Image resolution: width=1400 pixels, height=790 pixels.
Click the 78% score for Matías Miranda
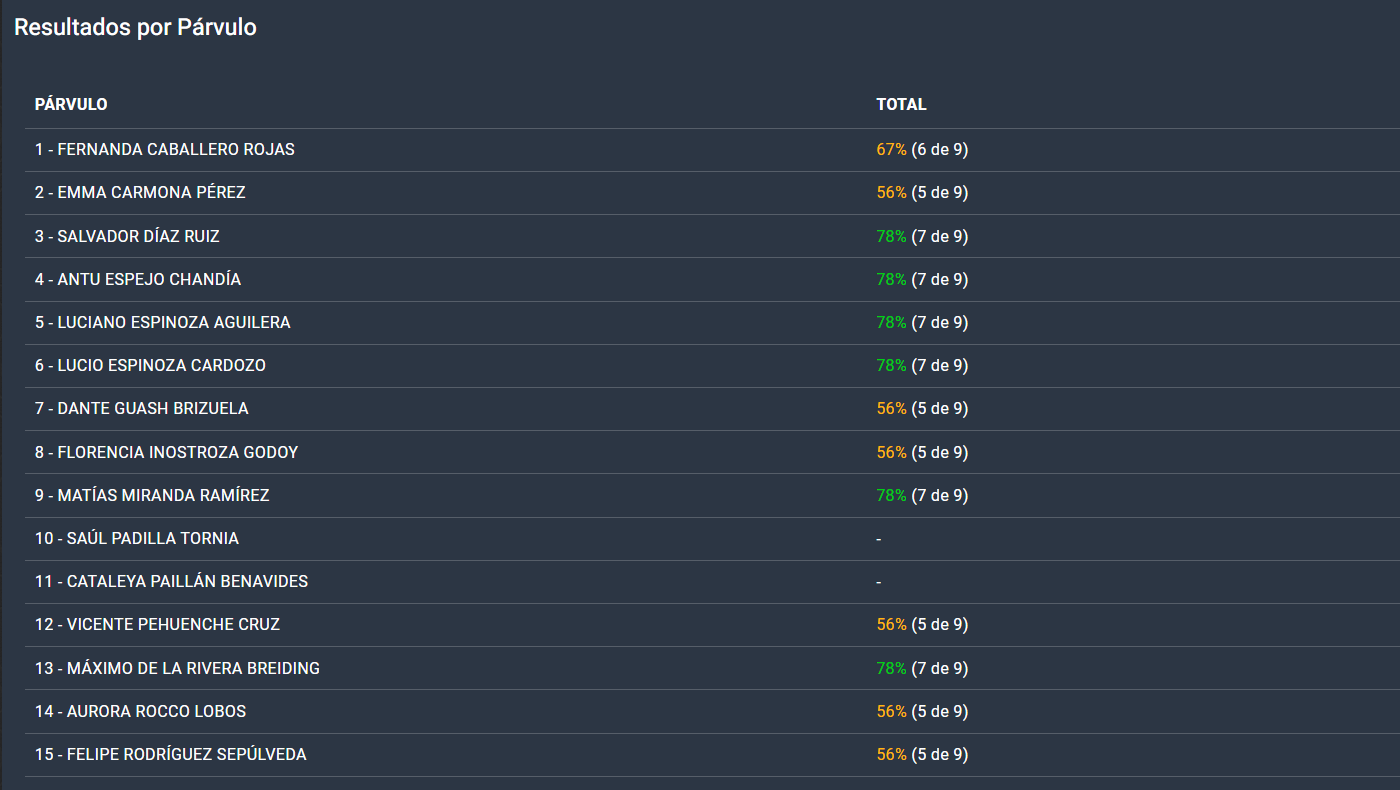[891, 496]
